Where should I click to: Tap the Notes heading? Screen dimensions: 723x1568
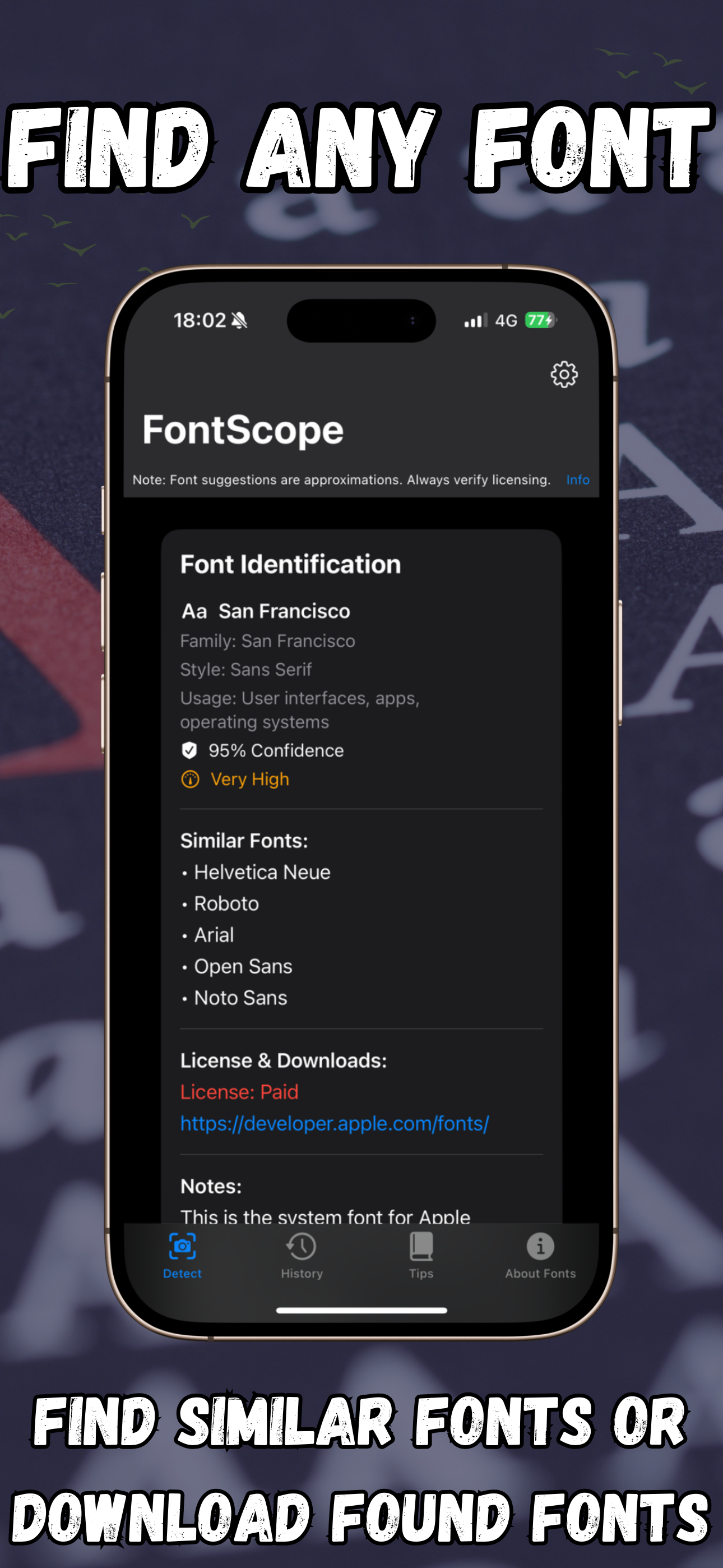pyautogui.click(x=211, y=1186)
